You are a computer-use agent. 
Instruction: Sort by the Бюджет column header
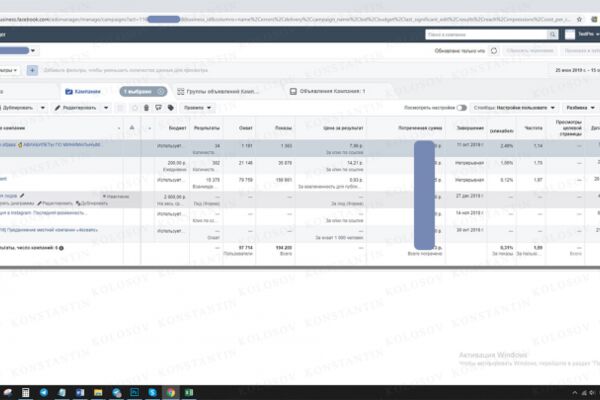click(178, 128)
